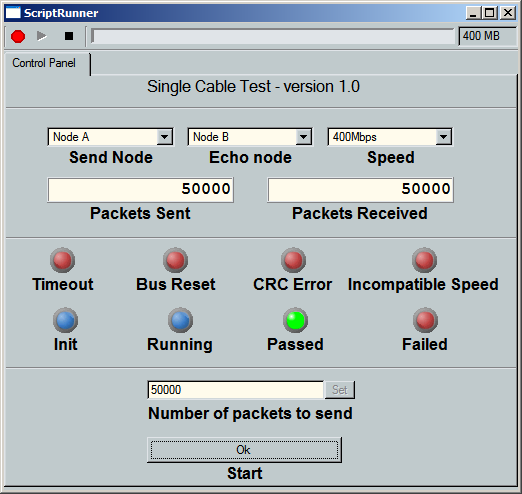Screen dimensions: 522x494
Task: Click the Timeout red indicator light
Action: tap(62, 260)
